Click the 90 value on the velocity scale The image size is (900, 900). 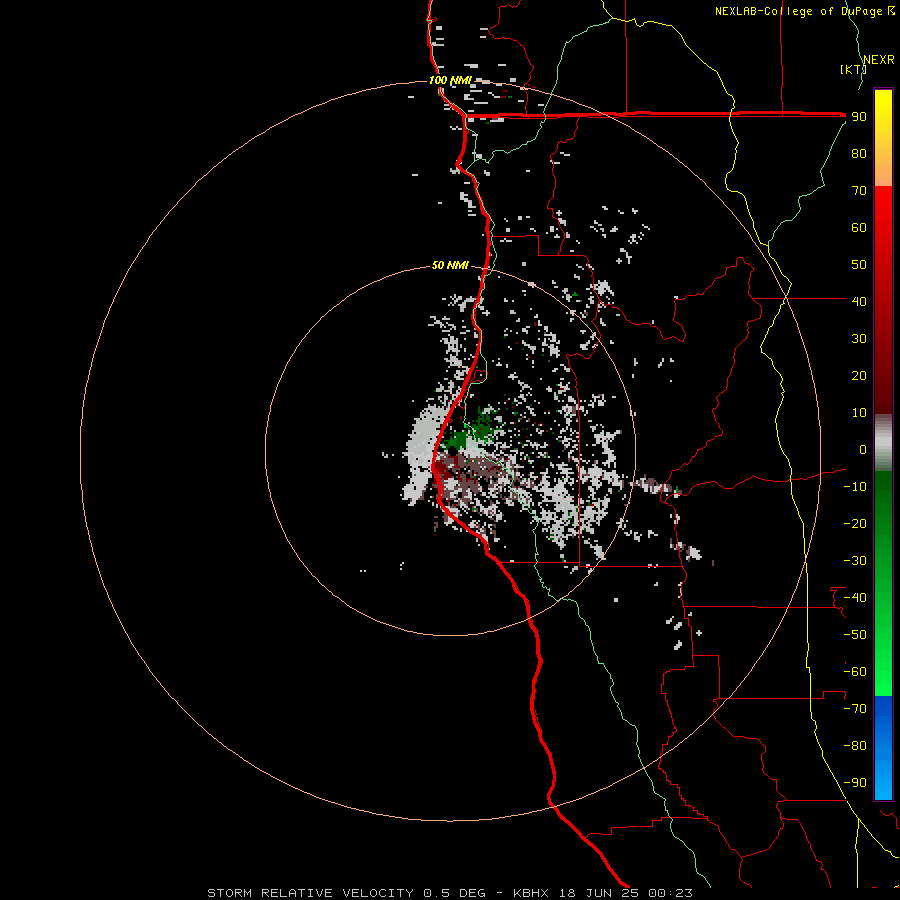click(x=859, y=117)
